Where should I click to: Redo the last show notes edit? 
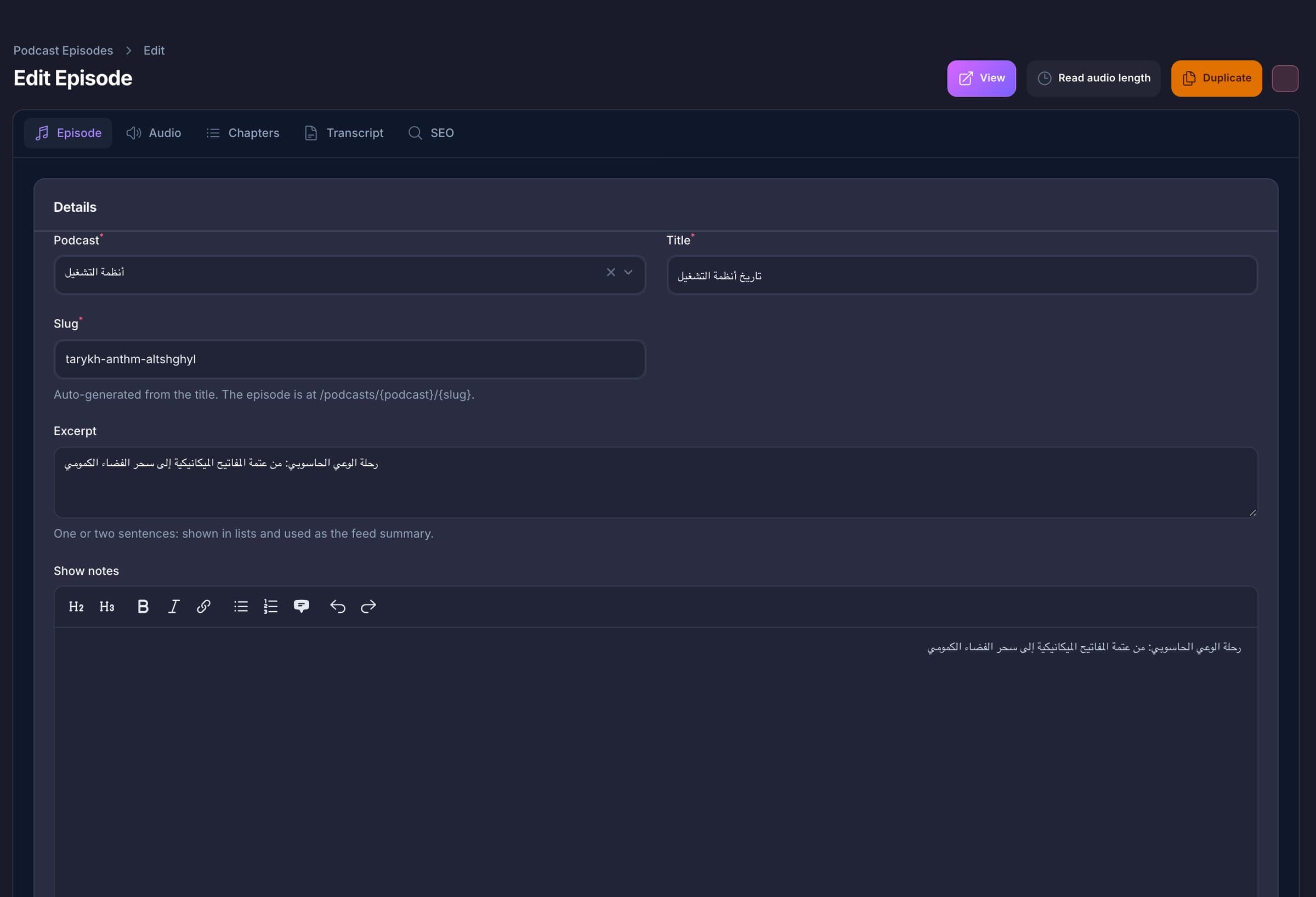pyautogui.click(x=368, y=607)
